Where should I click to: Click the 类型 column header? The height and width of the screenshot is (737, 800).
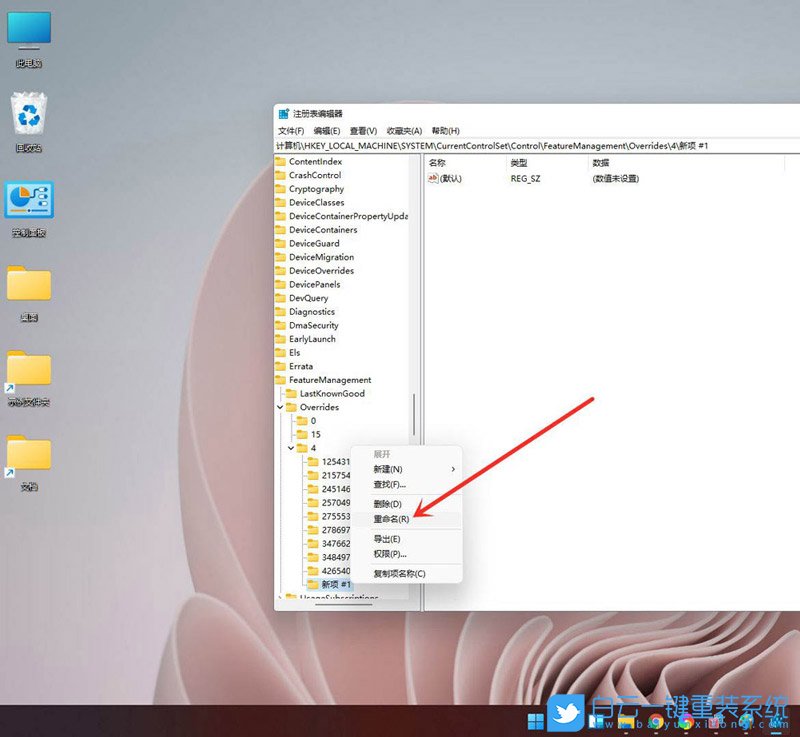(x=519, y=162)
